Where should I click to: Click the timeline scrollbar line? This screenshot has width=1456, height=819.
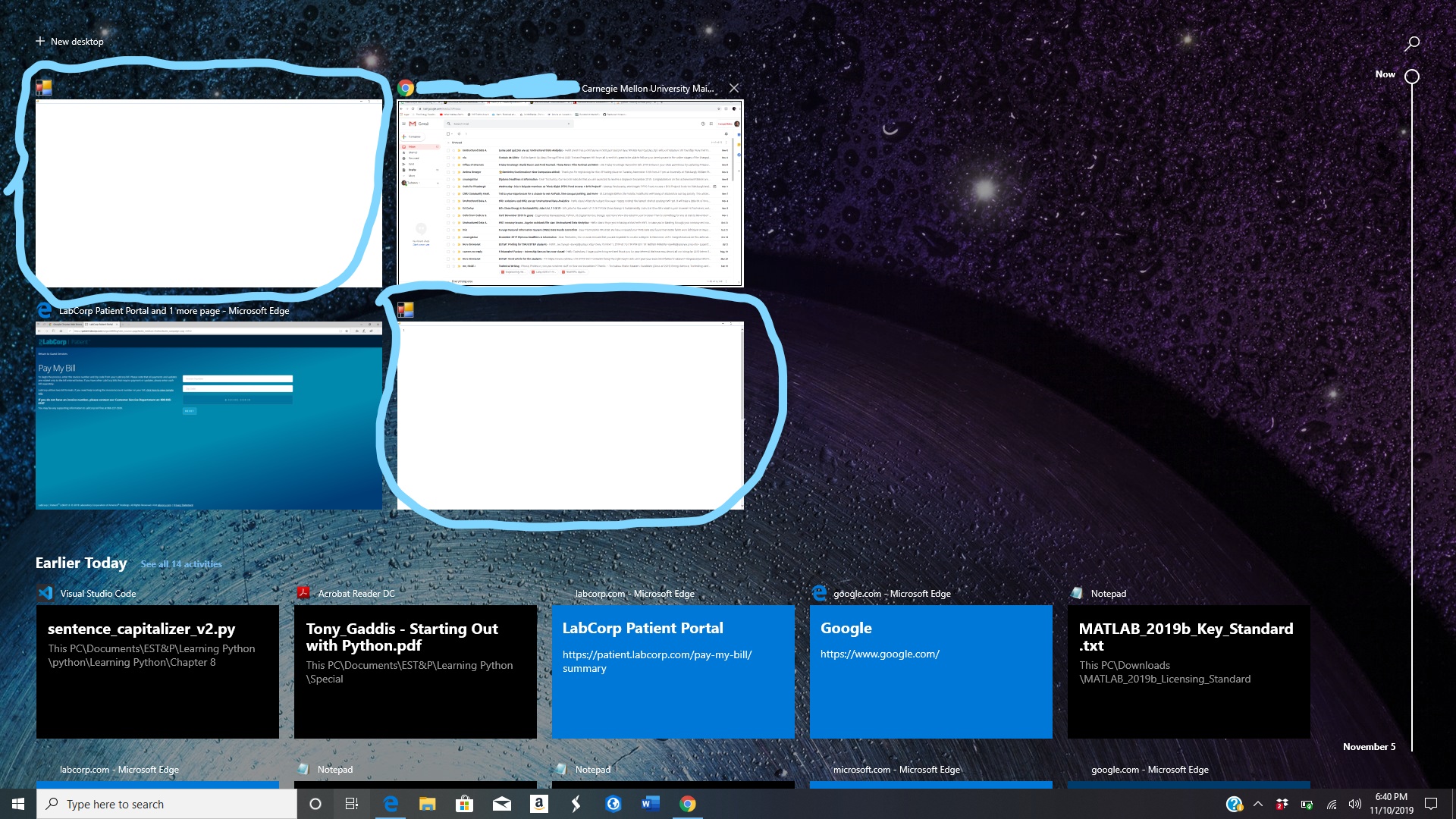tap(1411, 417)
